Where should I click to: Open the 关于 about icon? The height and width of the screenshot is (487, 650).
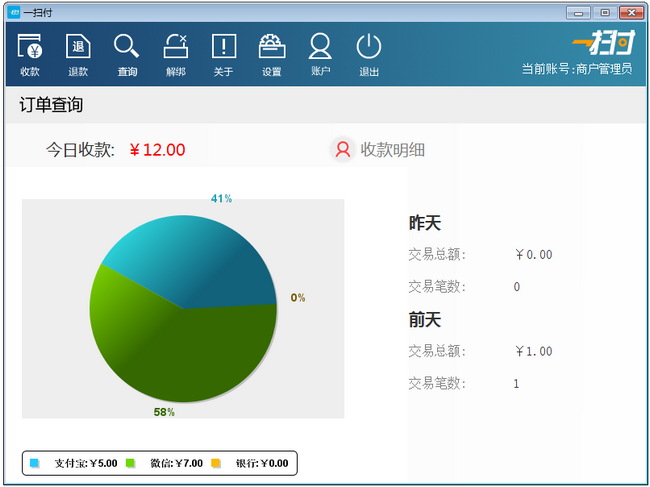pyautogui.click(x=224, y=46)
